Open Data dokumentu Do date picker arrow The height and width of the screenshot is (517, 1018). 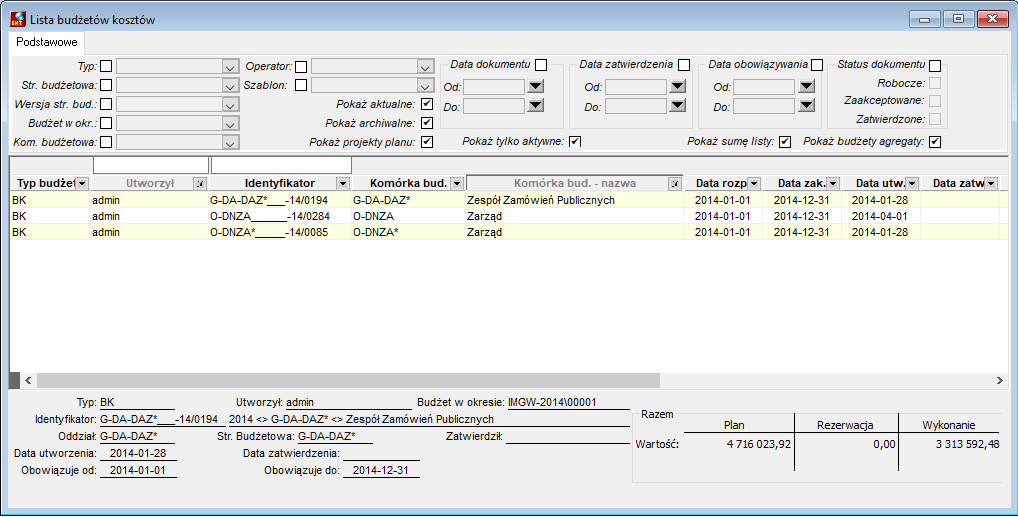coord(536,105)
